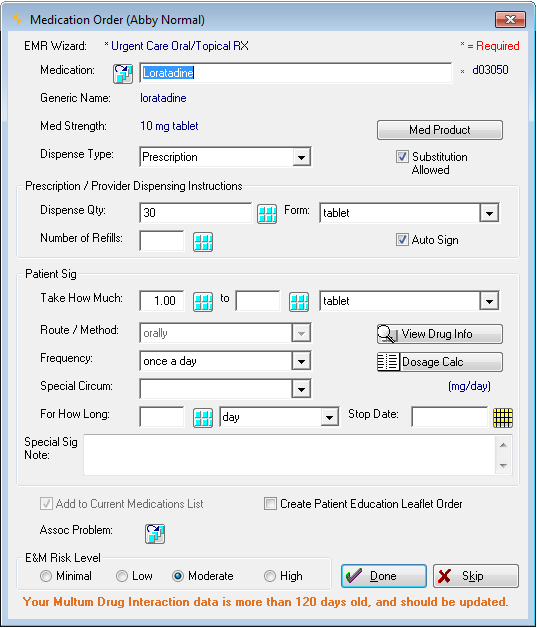This screenshot has height=628, width=537.
Task: Open keypad icon beside For How Long
Action: (203, 418)
